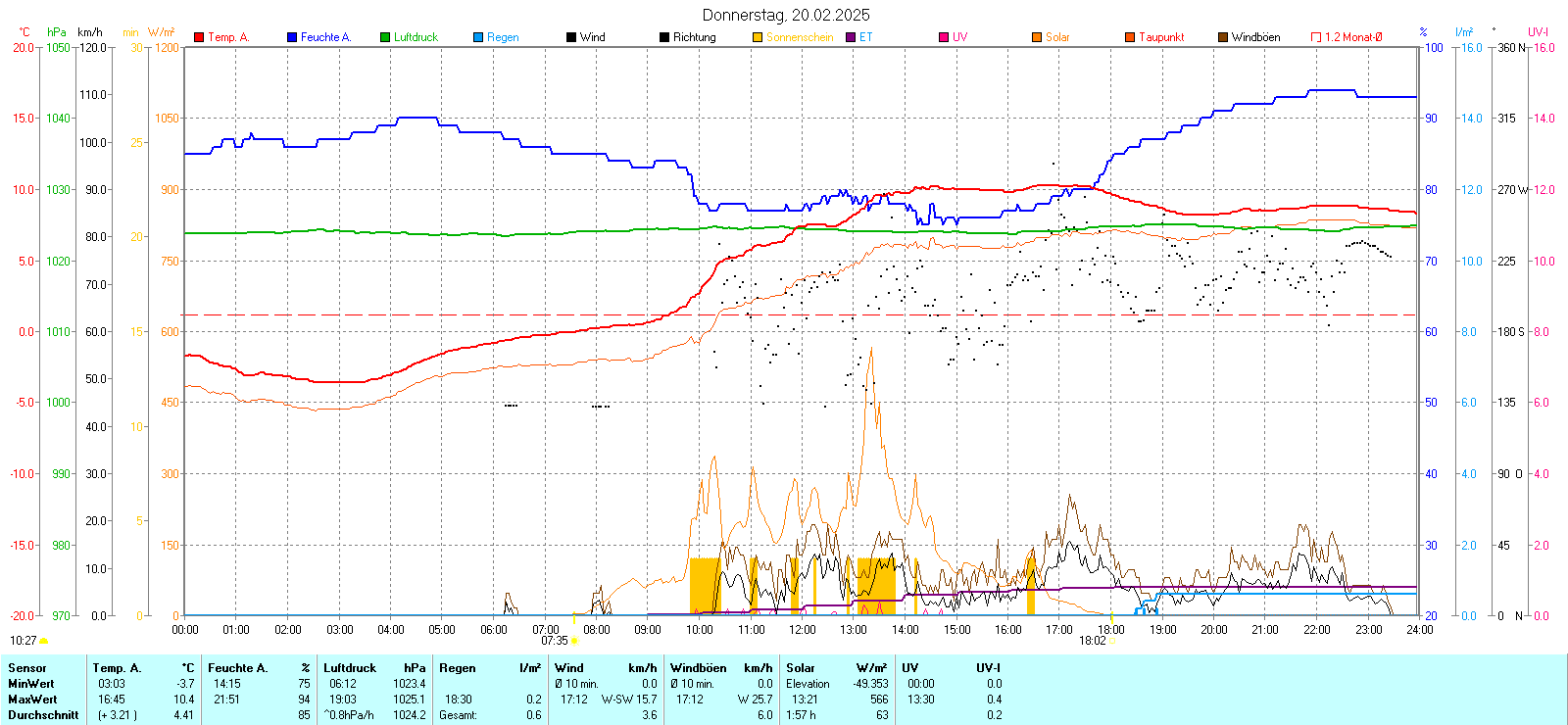Toggle the 1.2 Monat-Ø empty legend box
Screen dimensions: 1568x725
click(1316, 37)
